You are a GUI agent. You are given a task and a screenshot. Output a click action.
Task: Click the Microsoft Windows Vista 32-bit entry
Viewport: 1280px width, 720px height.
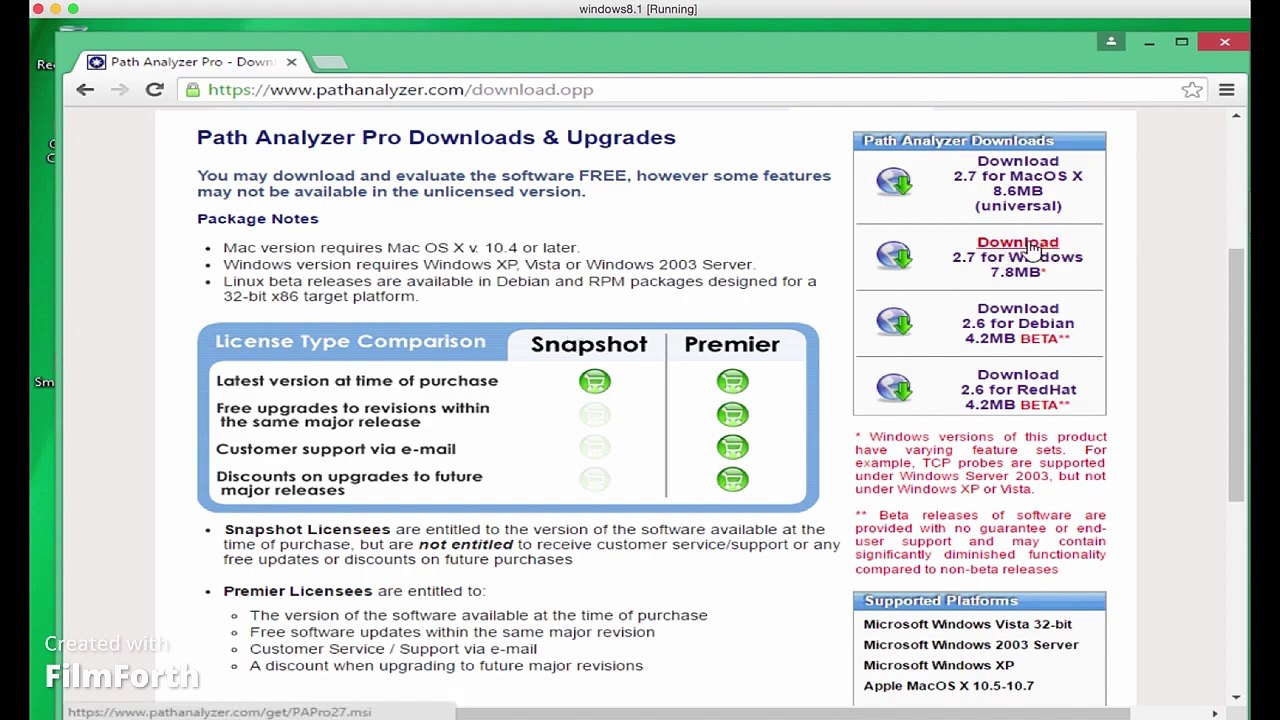click(x=968, y=624)
